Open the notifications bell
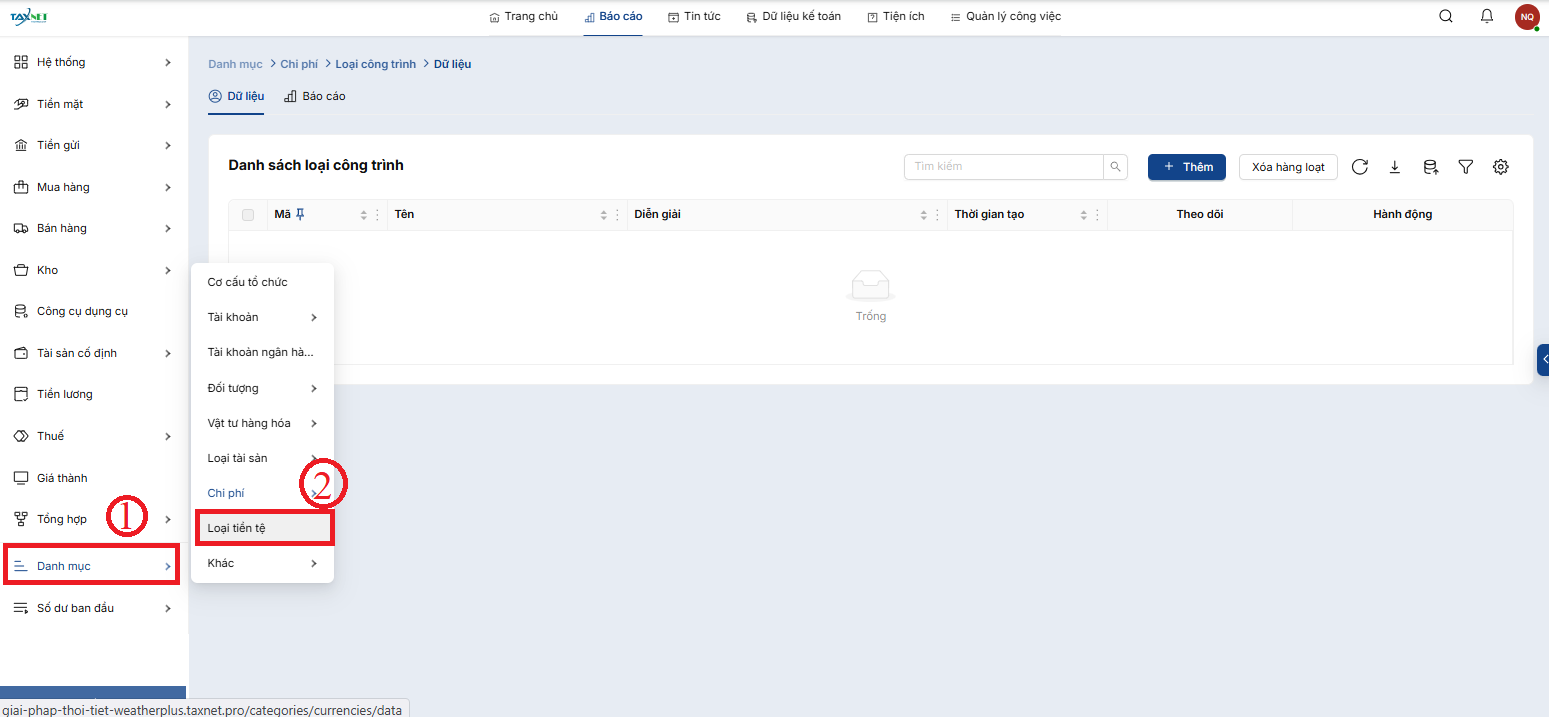Screen dimensions: 1549x717 tap(1487, 16)
